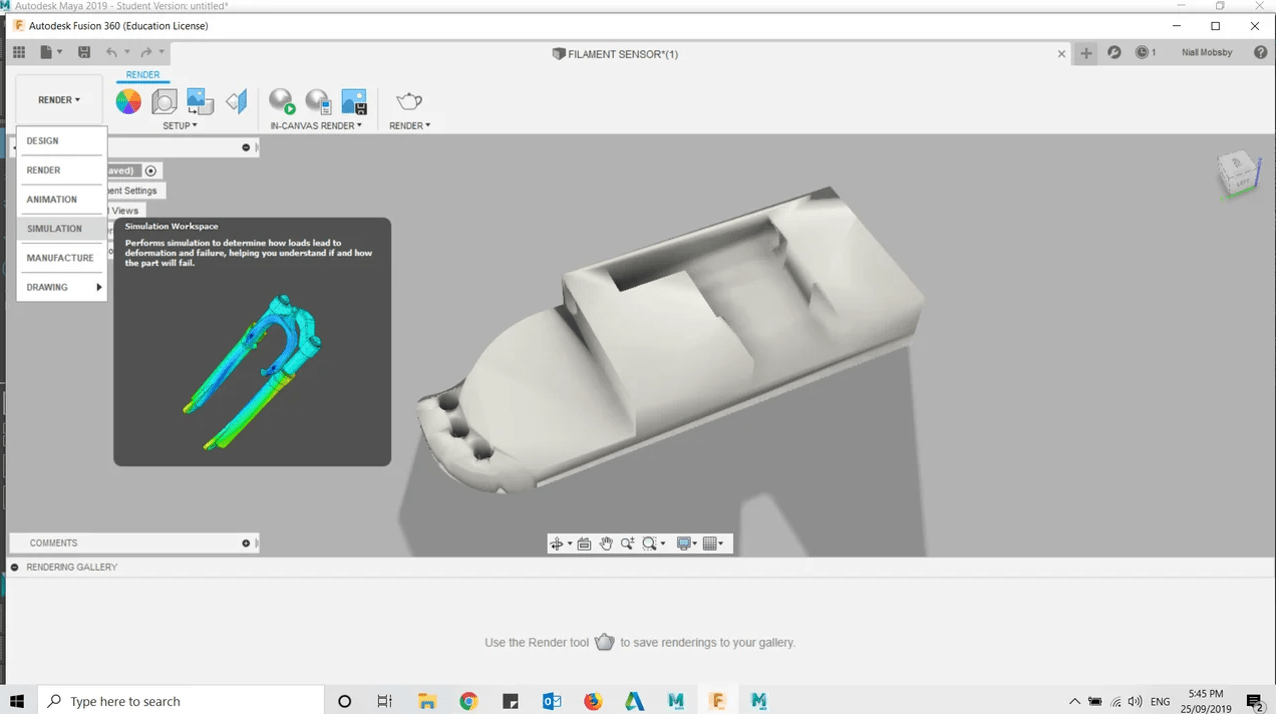
Task: Click the Render teapot icon
Action: 409,101
